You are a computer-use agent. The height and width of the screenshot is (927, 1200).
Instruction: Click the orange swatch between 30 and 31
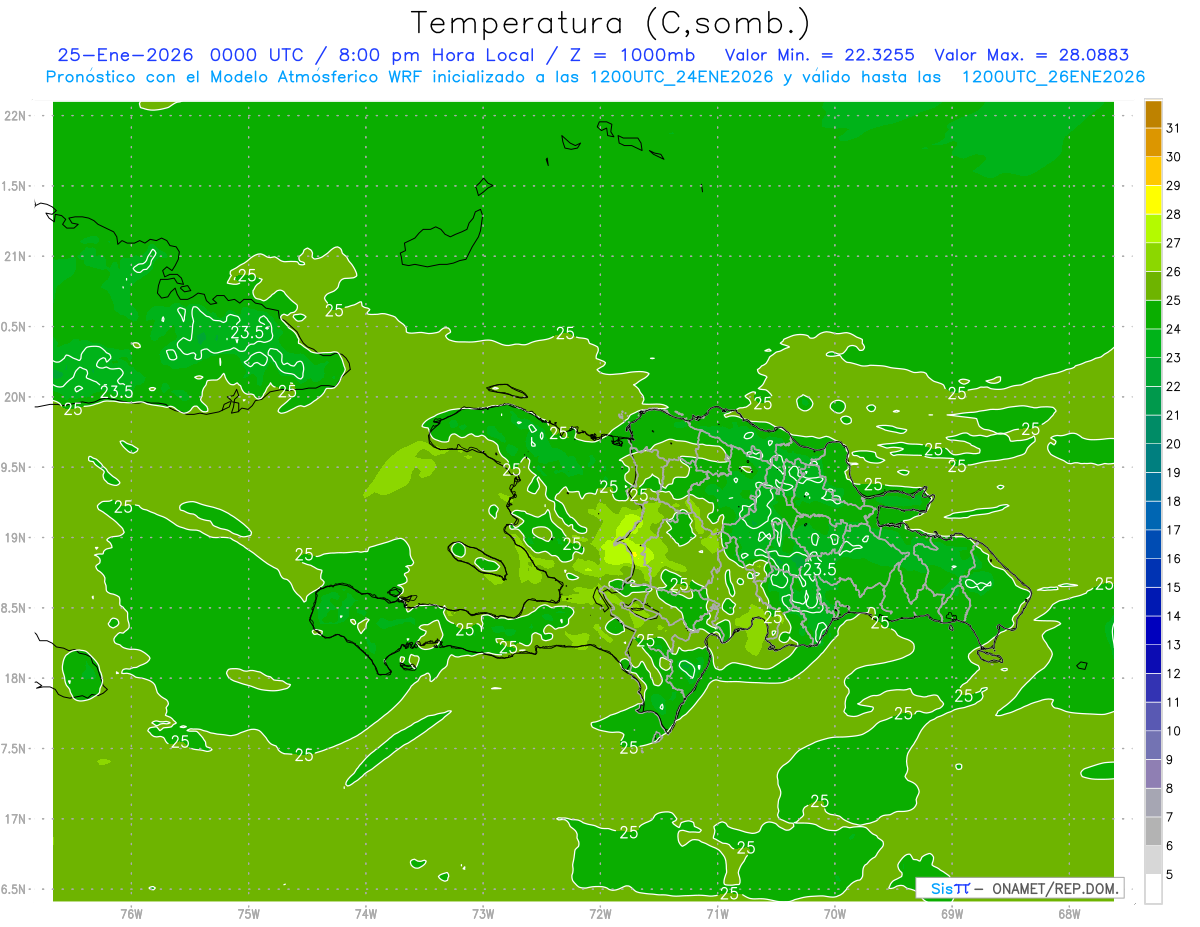[1153, 143]
